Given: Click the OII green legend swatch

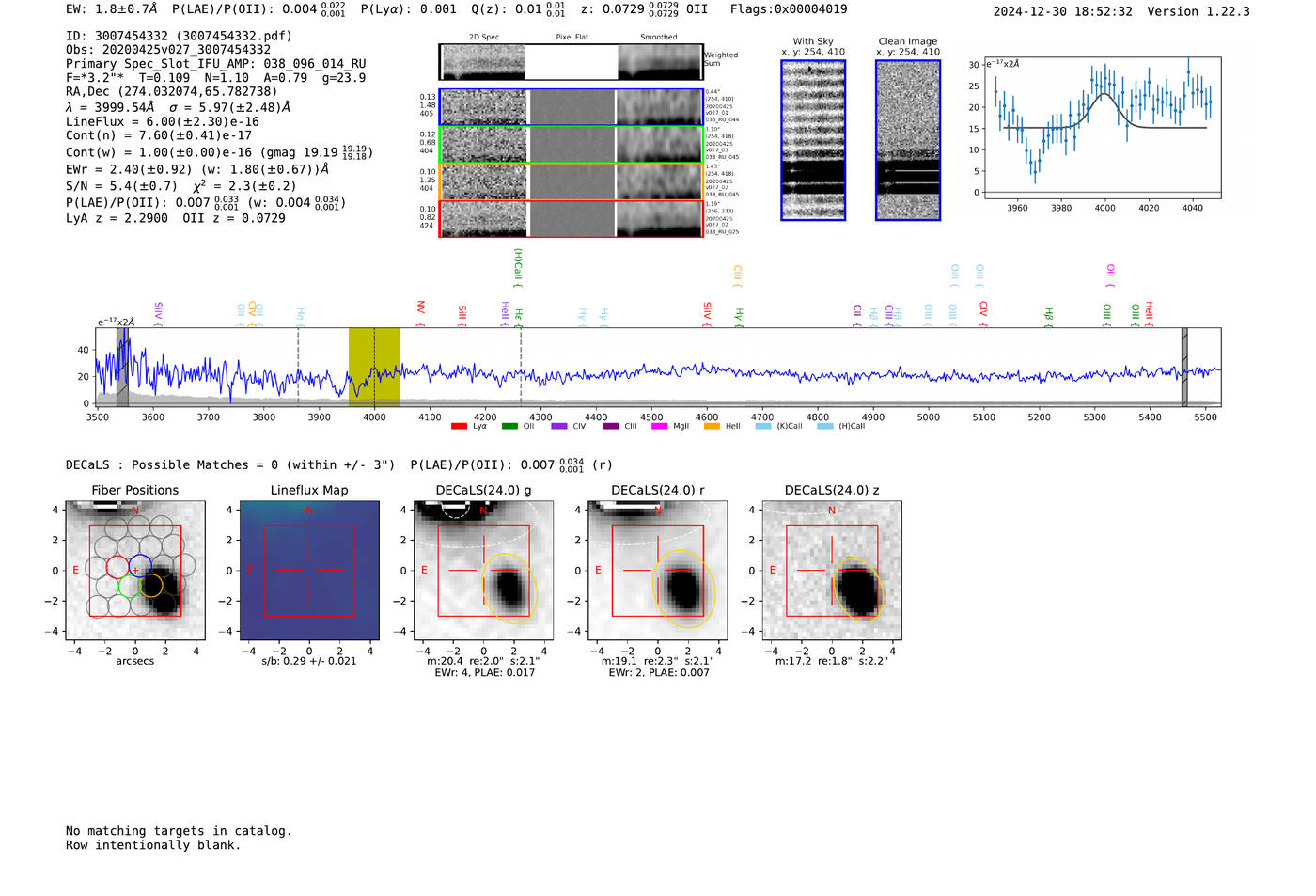Looking at the screenshot, I should pos(509,426).
